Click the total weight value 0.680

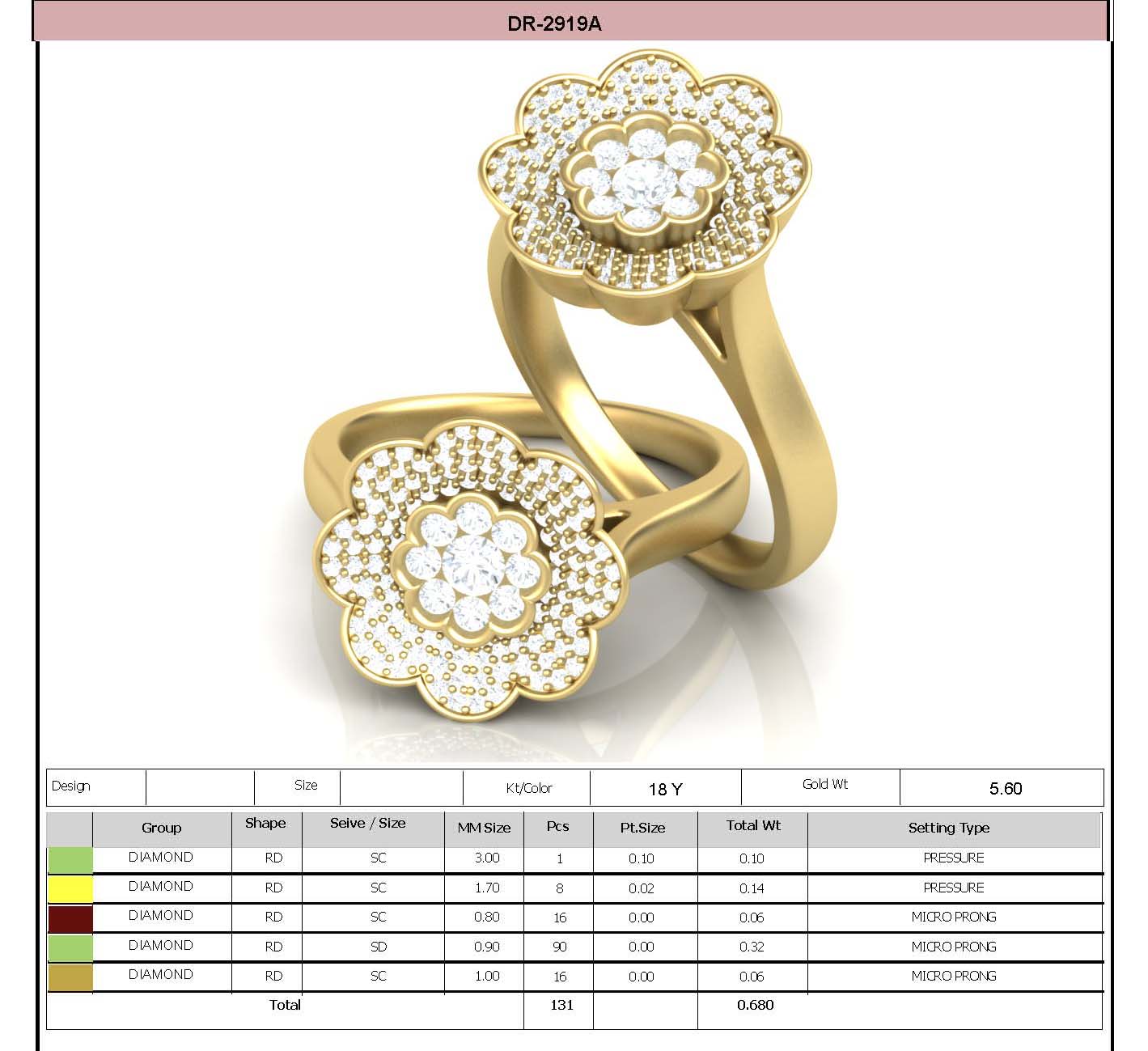(756, 1006)
